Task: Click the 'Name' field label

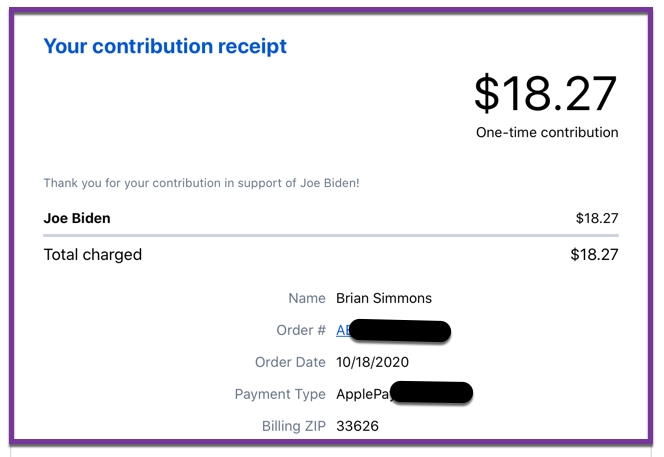Action: click(x=307, y=298)
